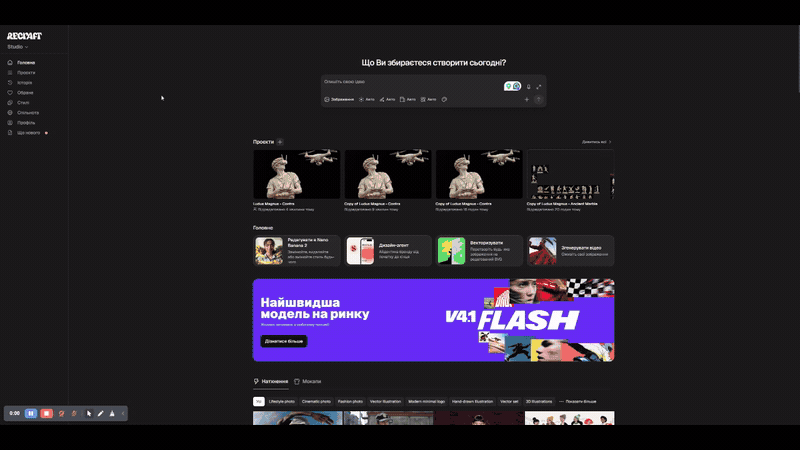Stop the screen recording with red button
Viewport: 800px width, 450px height.
pos(46,413)
